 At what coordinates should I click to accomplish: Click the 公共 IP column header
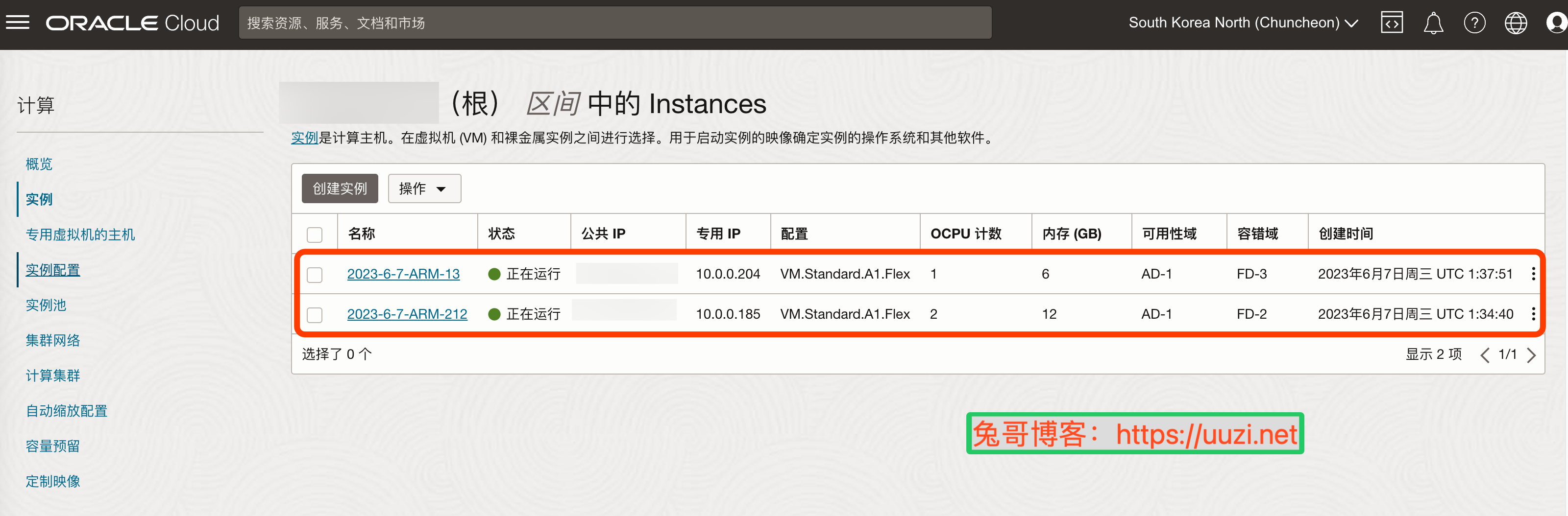603,234
